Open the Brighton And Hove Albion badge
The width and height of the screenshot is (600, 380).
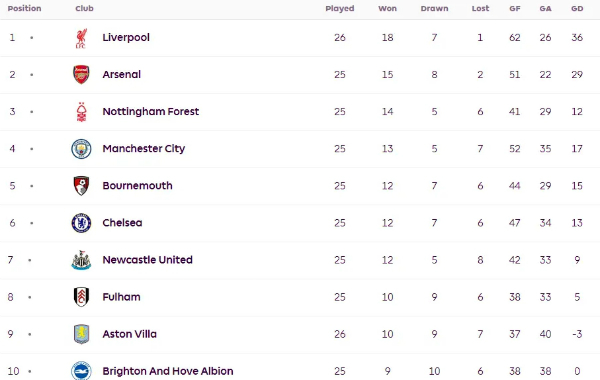click(81, 370)
